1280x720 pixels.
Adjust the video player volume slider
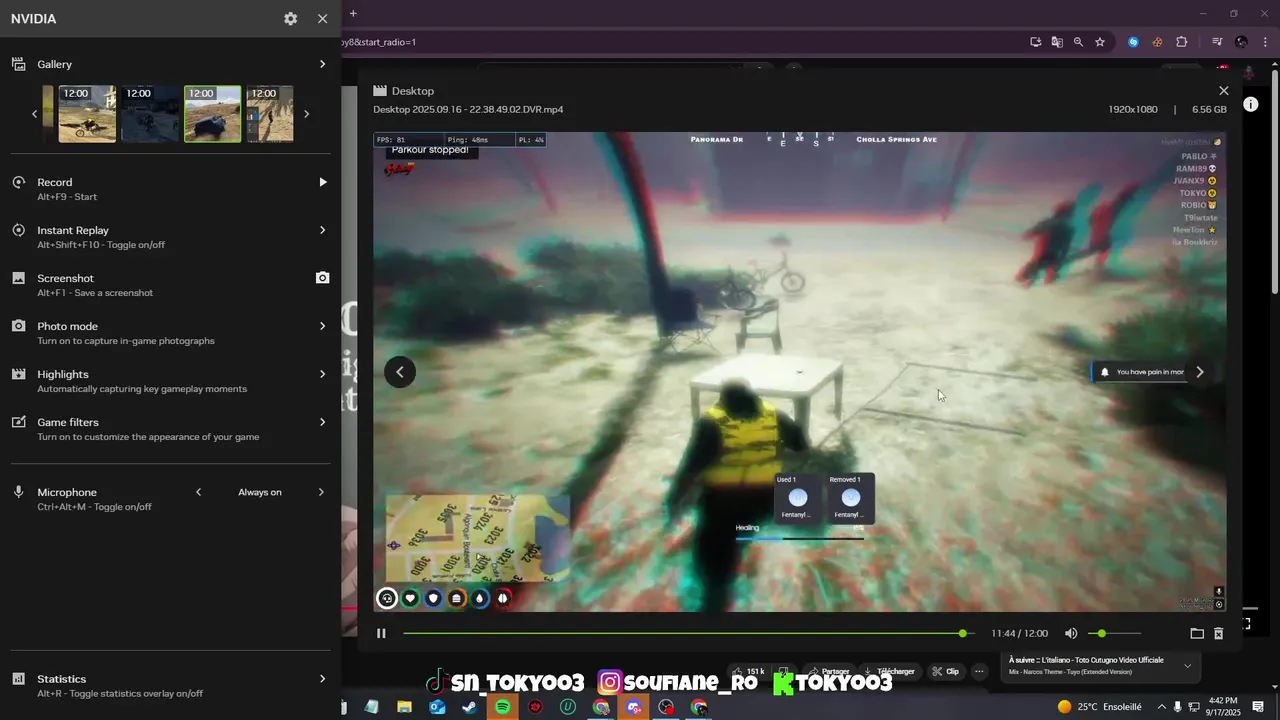tap(1114, 633)
